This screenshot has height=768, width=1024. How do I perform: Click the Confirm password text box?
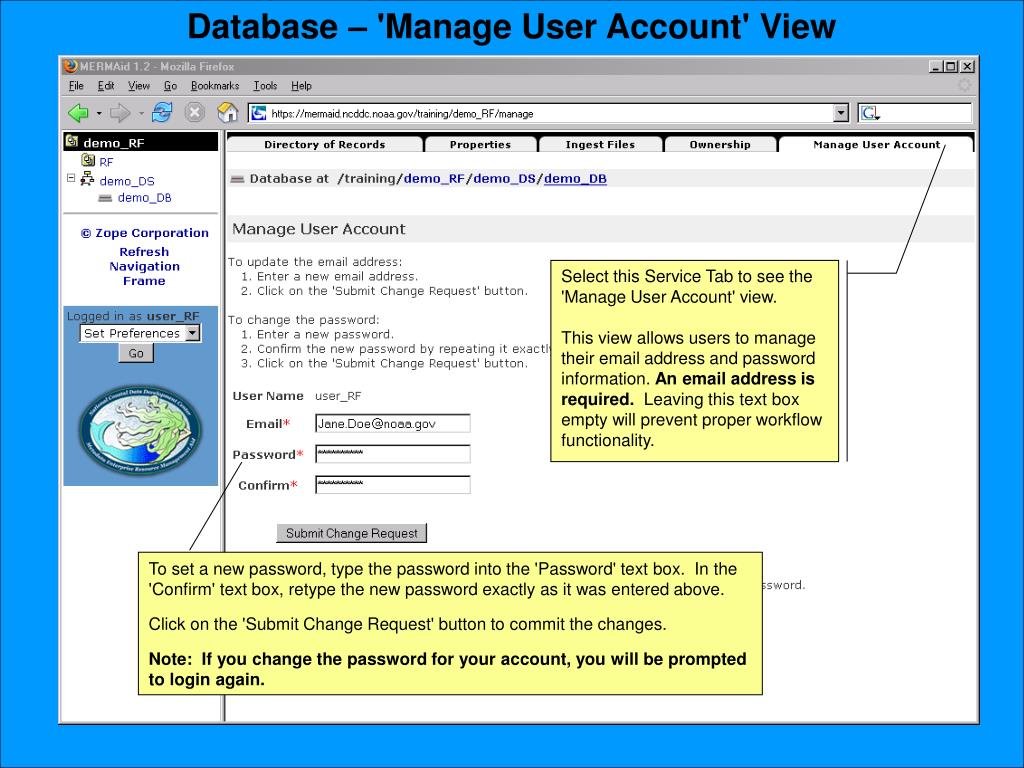click(392, 485)
